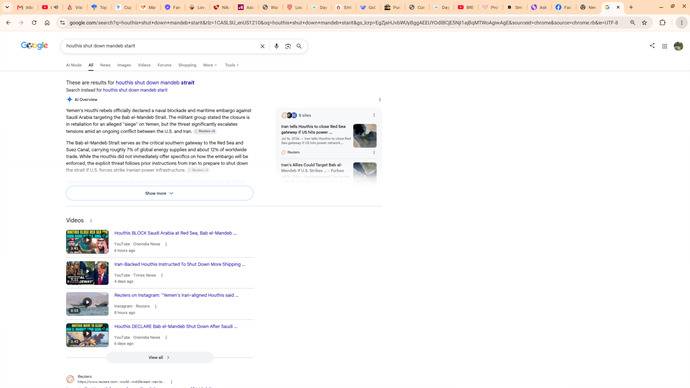View all videos button

pos(159,357)
